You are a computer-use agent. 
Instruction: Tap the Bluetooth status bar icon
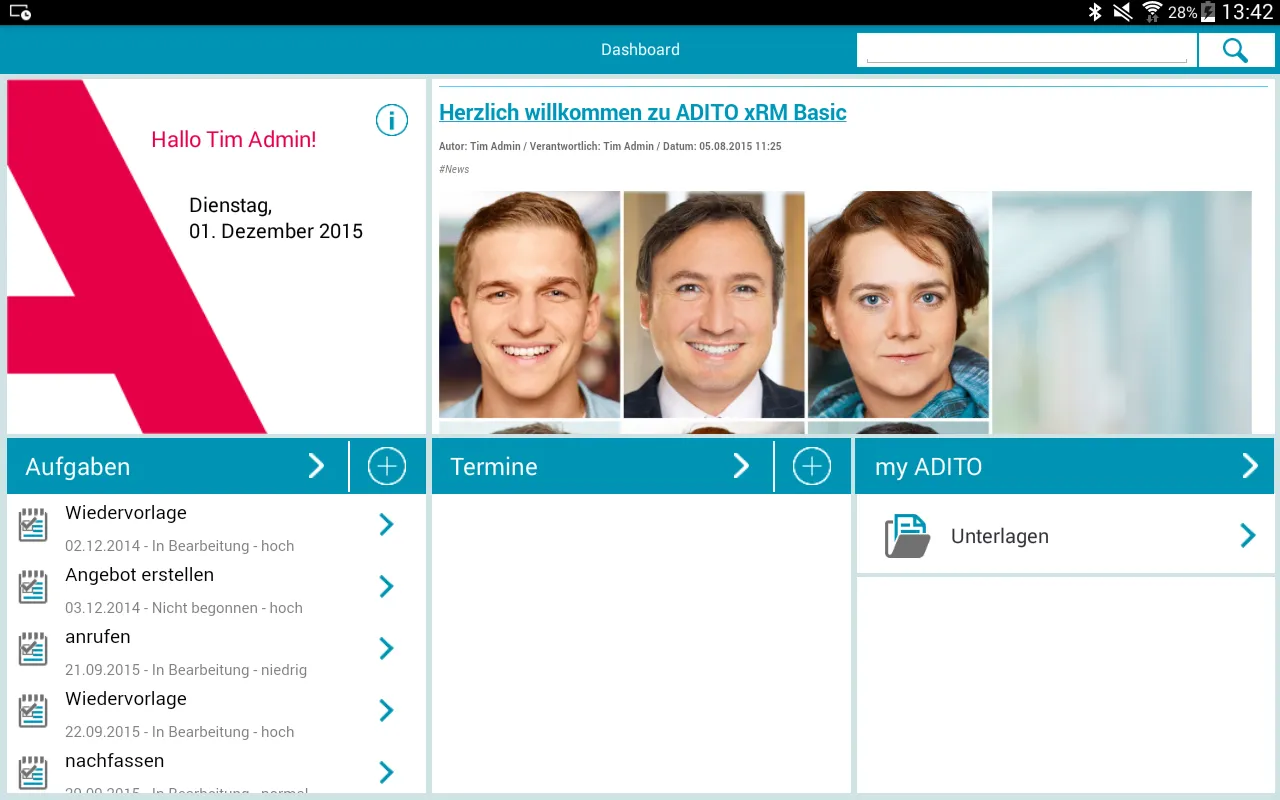tap(1095, 12)
